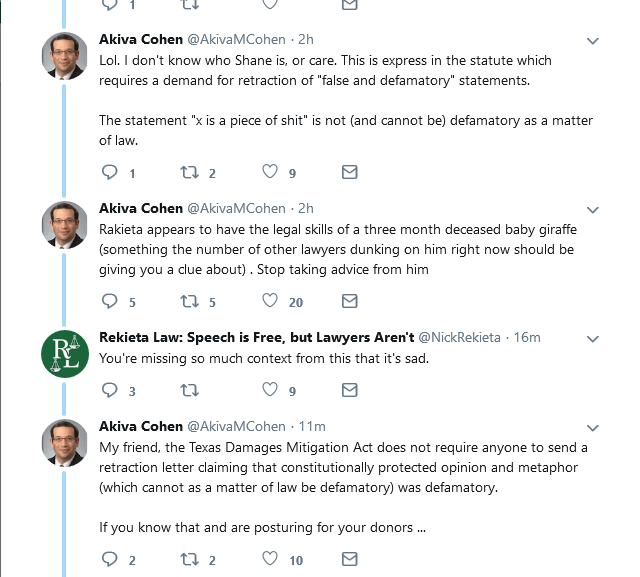This screenshot has height=577, width=640.
Task: Reply to the Rekieta Law 'missing context' tweet
Action: click(x=109, y=390)
